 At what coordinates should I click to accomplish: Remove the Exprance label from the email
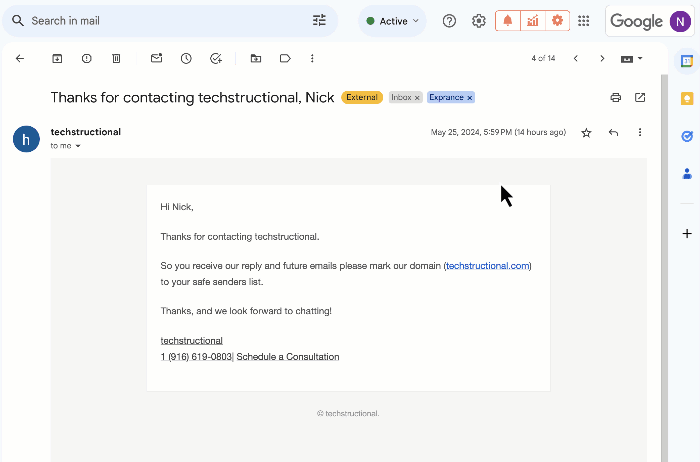click(470, 98)
